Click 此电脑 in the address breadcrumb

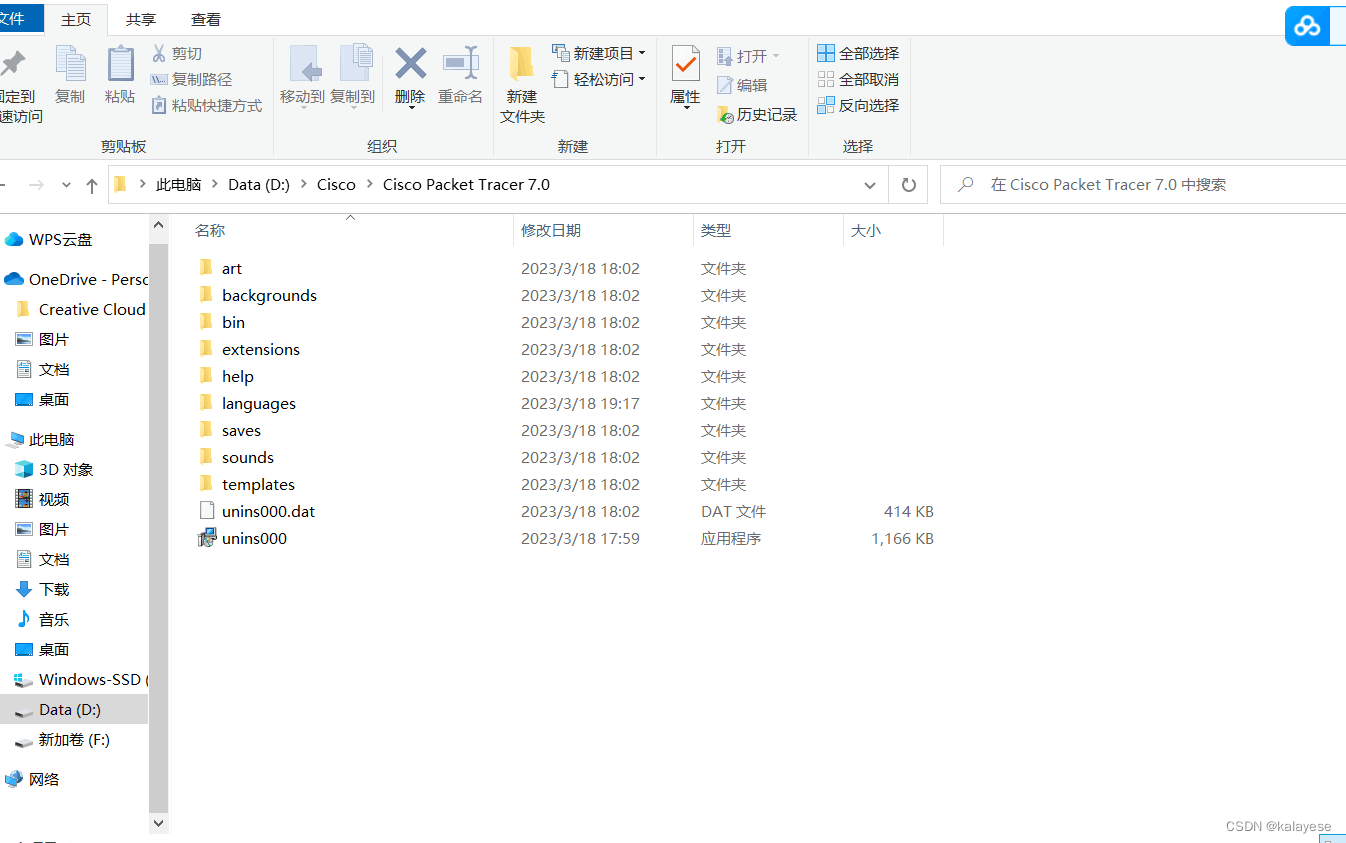[178, 185]
